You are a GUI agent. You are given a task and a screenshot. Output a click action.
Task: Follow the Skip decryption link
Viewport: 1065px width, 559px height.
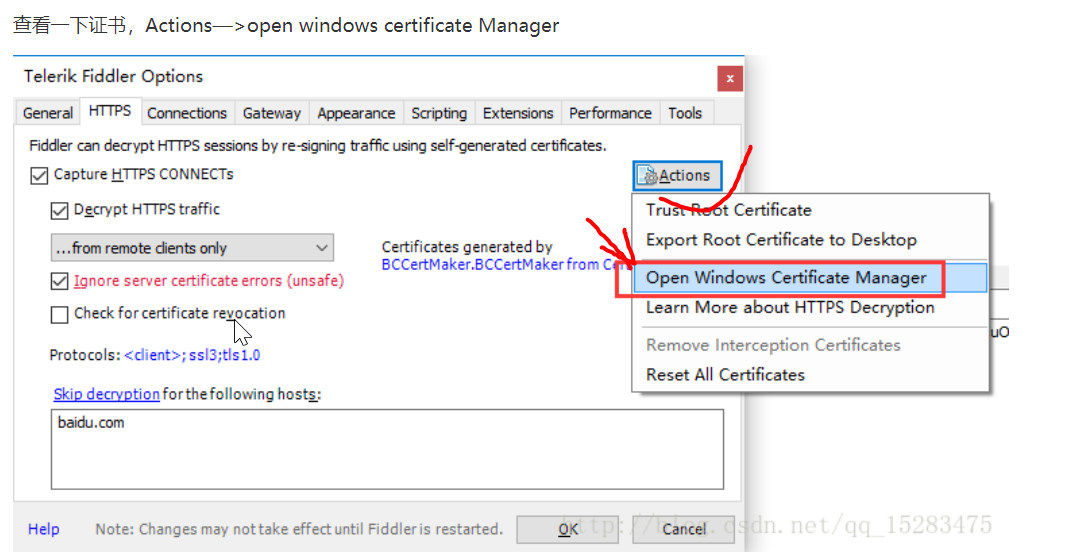[x=107, y=394]
